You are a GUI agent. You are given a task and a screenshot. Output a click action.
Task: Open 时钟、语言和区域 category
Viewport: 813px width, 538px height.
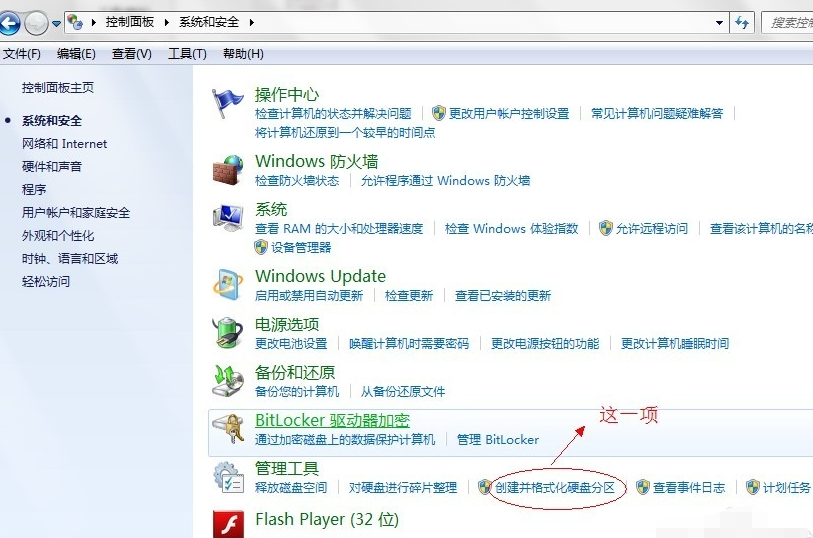(70, 258)
